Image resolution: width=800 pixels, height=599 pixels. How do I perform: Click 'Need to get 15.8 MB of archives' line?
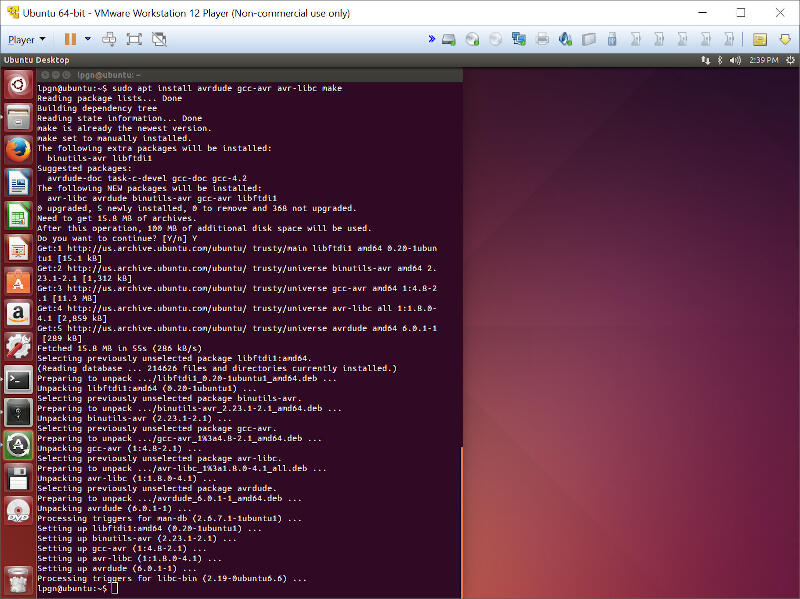click(x=117, y=218)
